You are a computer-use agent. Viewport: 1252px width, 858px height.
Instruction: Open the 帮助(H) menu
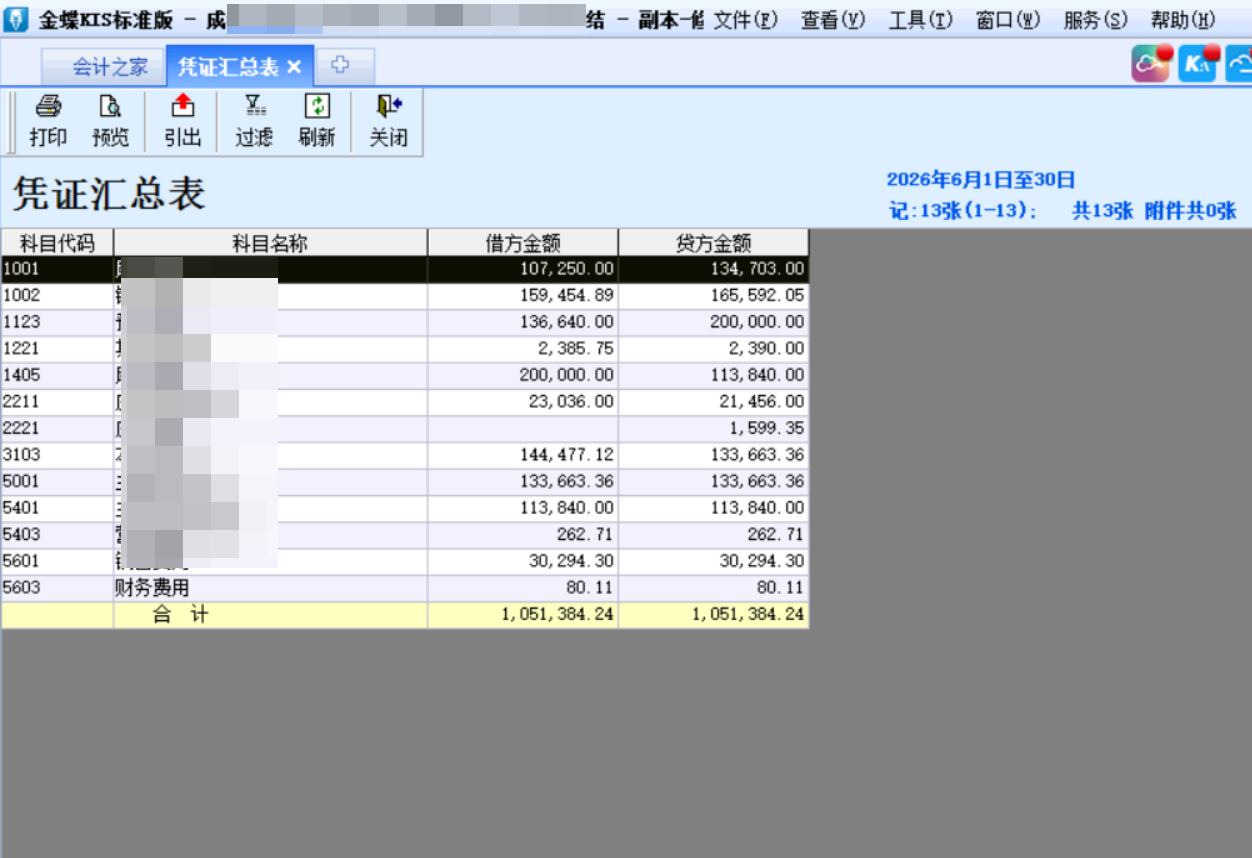pos(1184,20)
